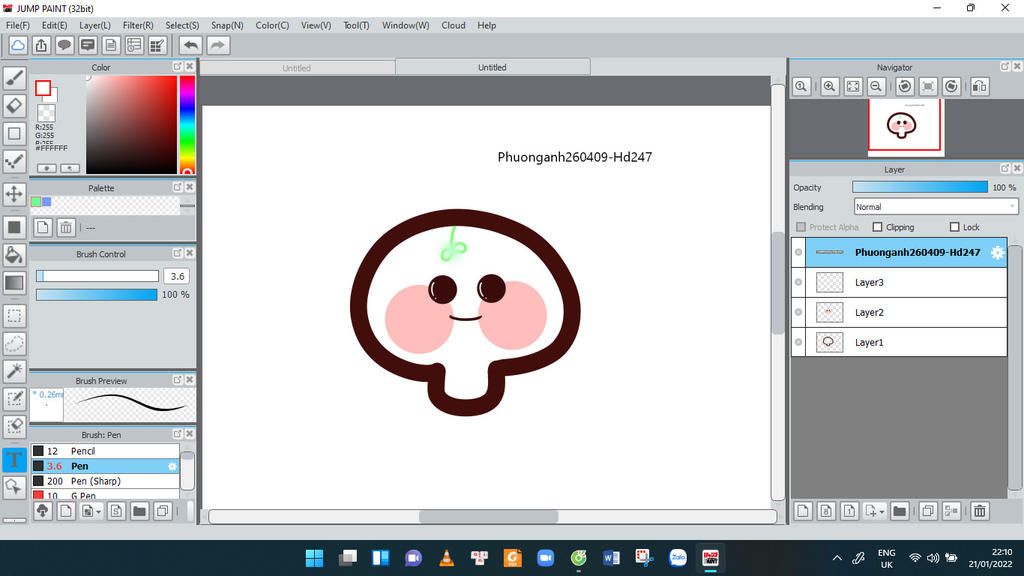The width and height of the screenshot is (1024, 576).
Task: Zoom in using the Navigator panel
Action: [829, 87]
